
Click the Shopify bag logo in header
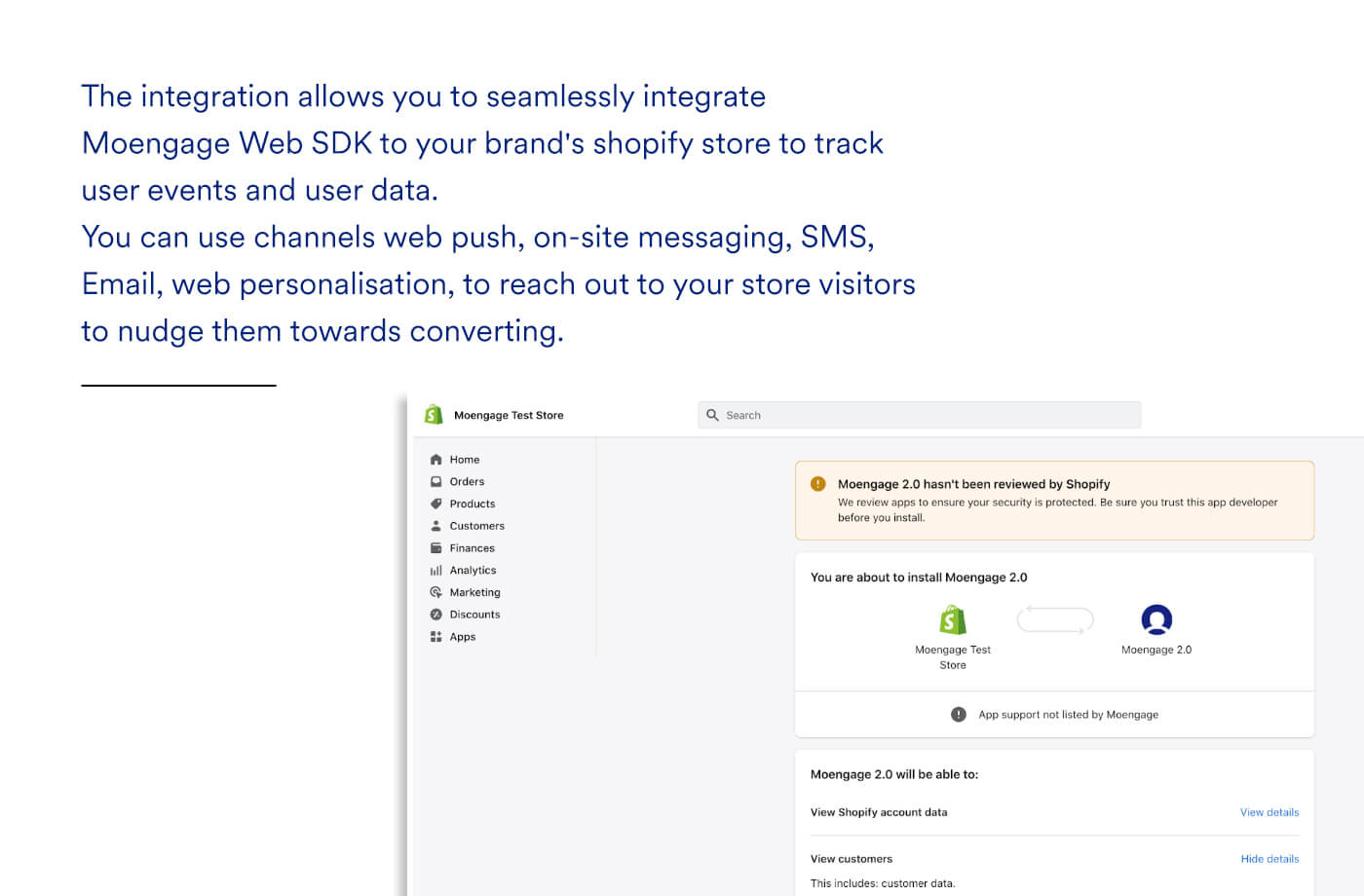point(434,415)
